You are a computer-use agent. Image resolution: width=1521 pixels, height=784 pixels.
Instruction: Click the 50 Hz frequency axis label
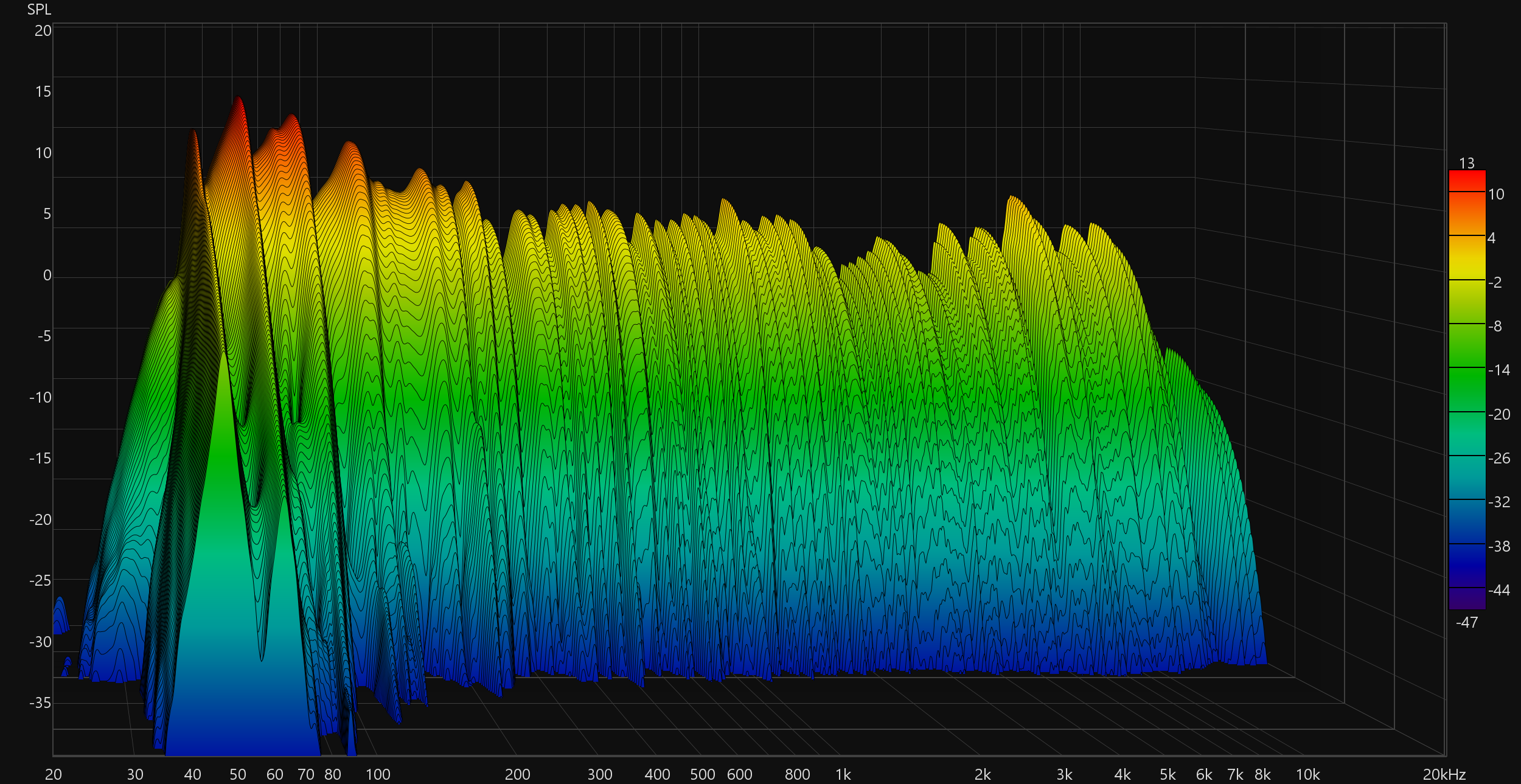coord(238,774)
